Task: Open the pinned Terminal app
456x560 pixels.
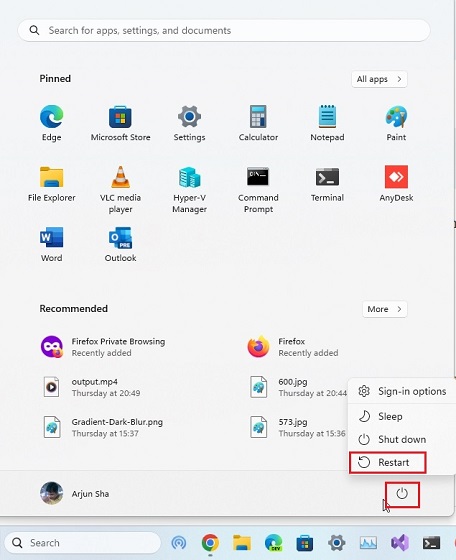Action: pos(327,184)
